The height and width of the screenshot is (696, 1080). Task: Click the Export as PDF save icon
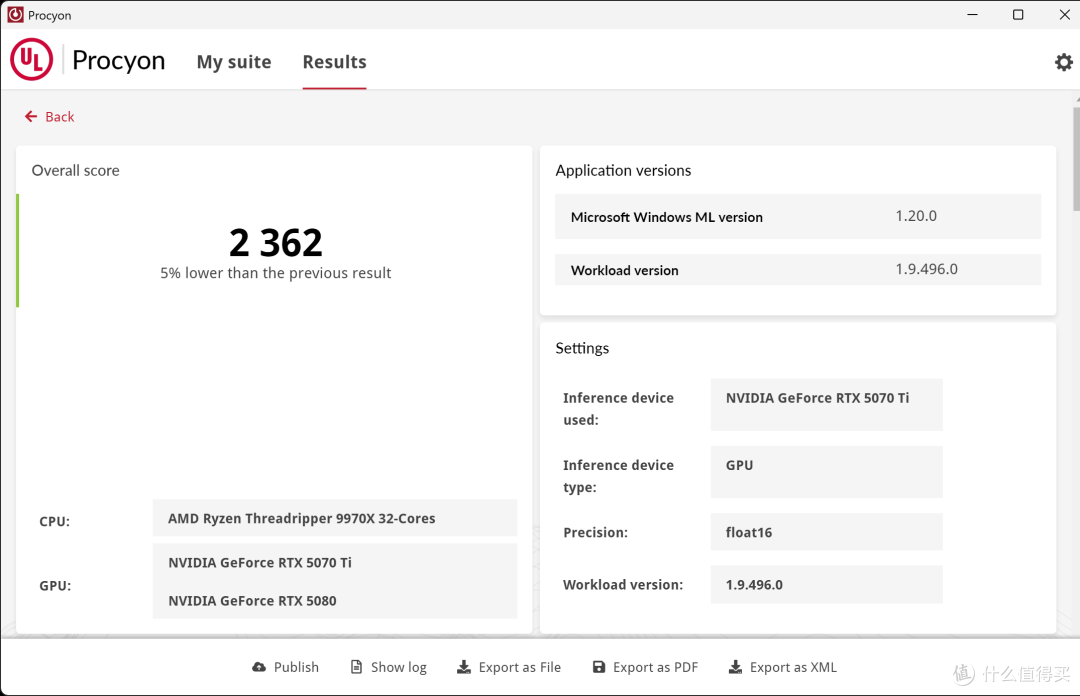pyautogui.click(x=599, y=667)
